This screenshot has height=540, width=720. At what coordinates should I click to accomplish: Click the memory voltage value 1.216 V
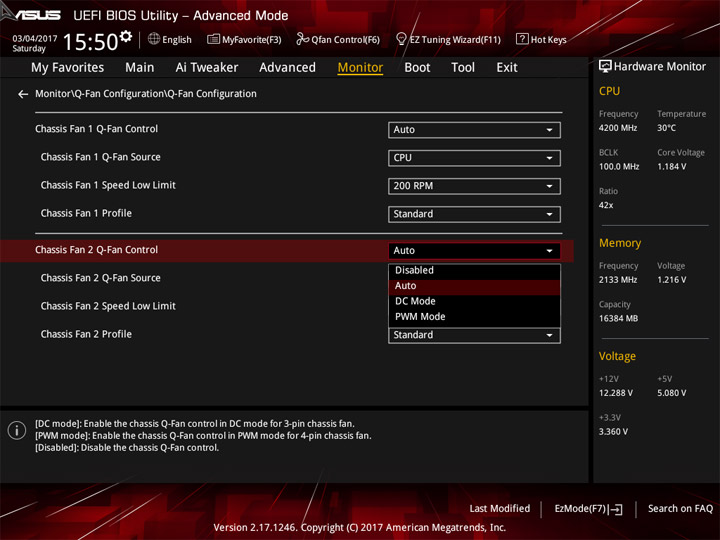pyautogui.click(x=672, y=280)
